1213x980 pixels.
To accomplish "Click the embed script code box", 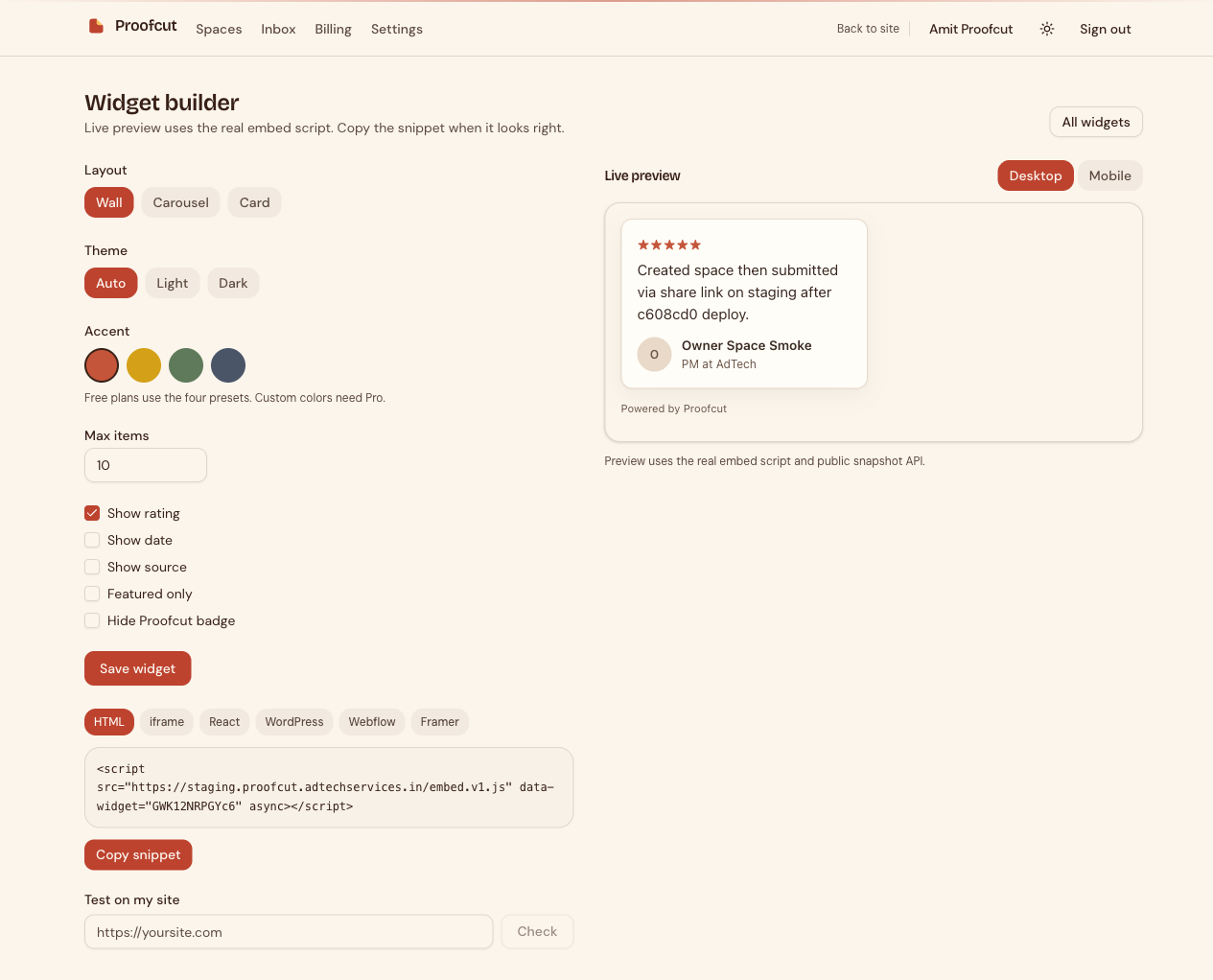I will tap(329, 787).
